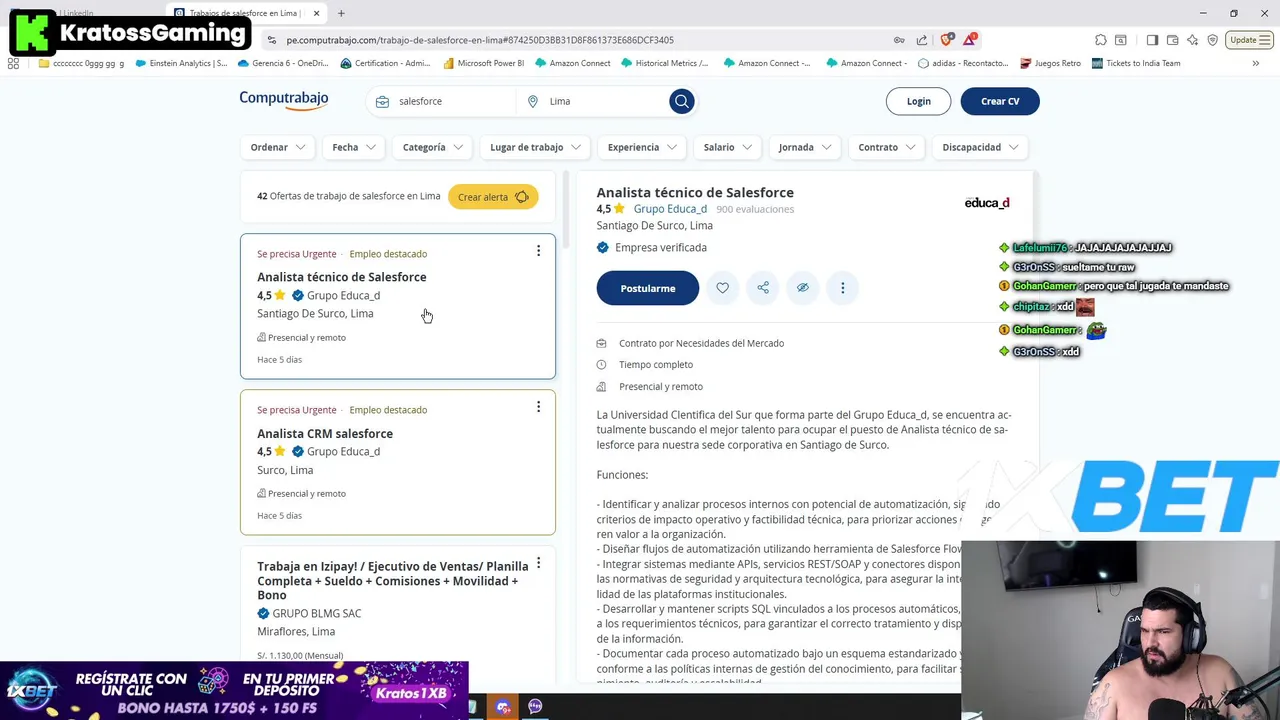Open the browser hamburger menu
Screen dimensions: 1280x720
[1266, 40]
